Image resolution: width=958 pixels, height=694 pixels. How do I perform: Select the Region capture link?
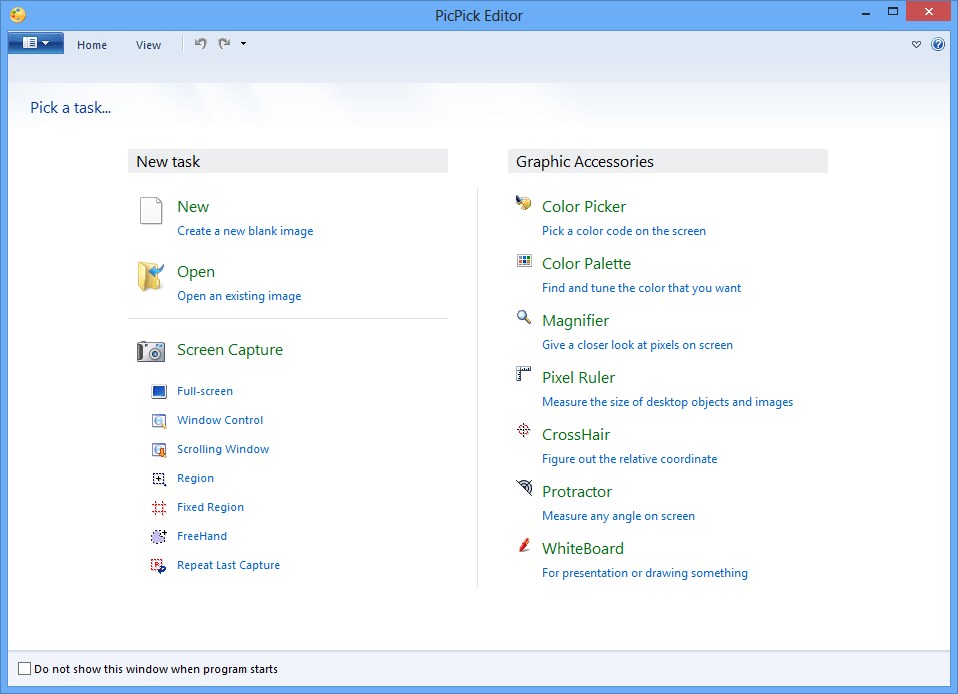click(x=196, y=478)
